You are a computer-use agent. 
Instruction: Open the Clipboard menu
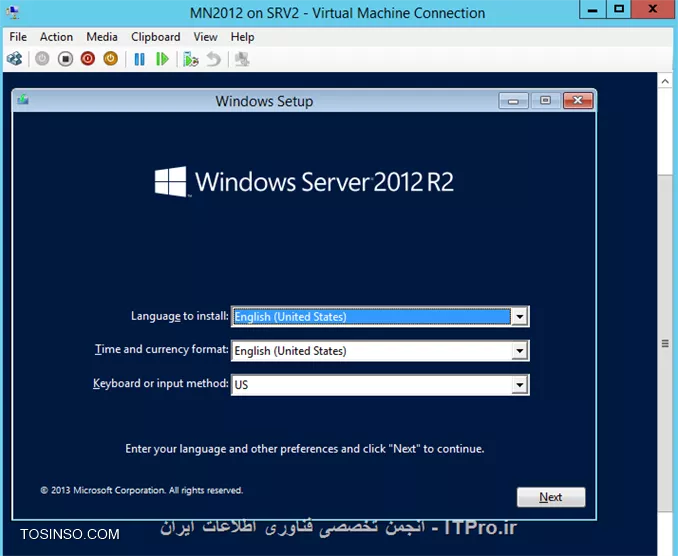point(156,37)
